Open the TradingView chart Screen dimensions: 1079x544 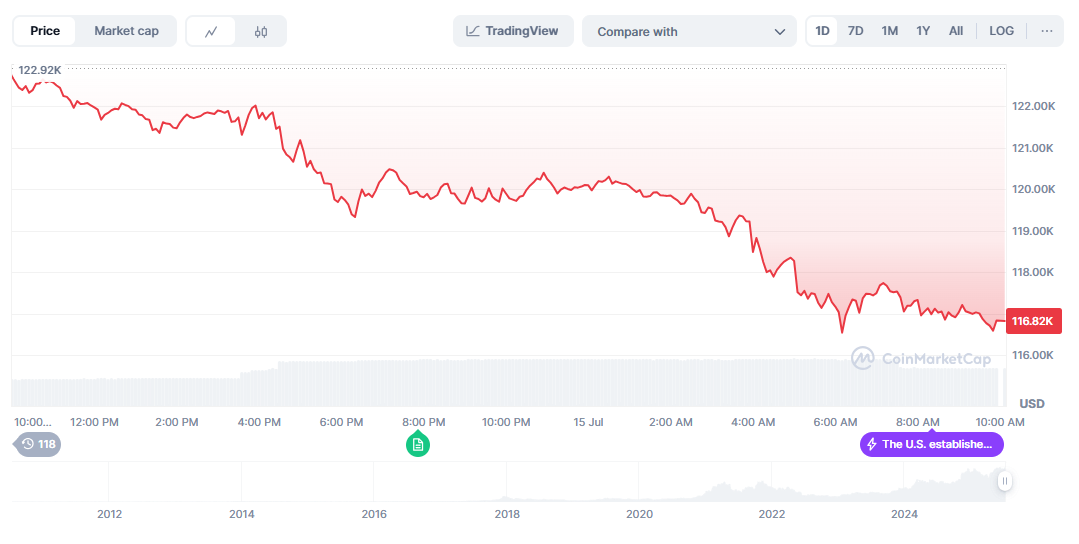[513, 31]
